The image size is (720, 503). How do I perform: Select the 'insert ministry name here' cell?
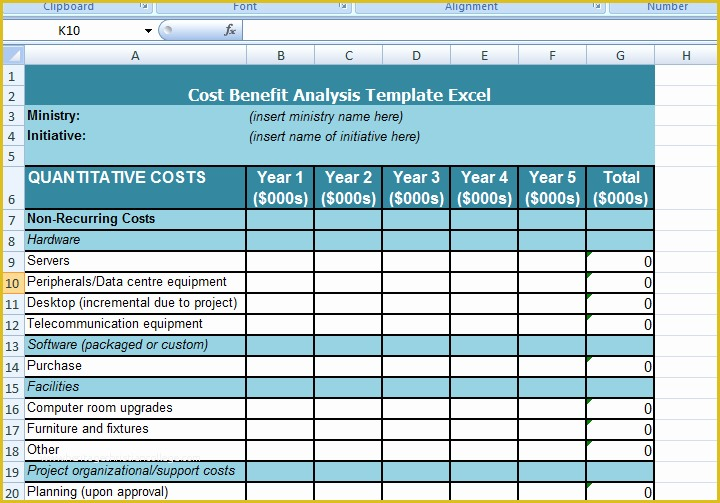[326, 116]
